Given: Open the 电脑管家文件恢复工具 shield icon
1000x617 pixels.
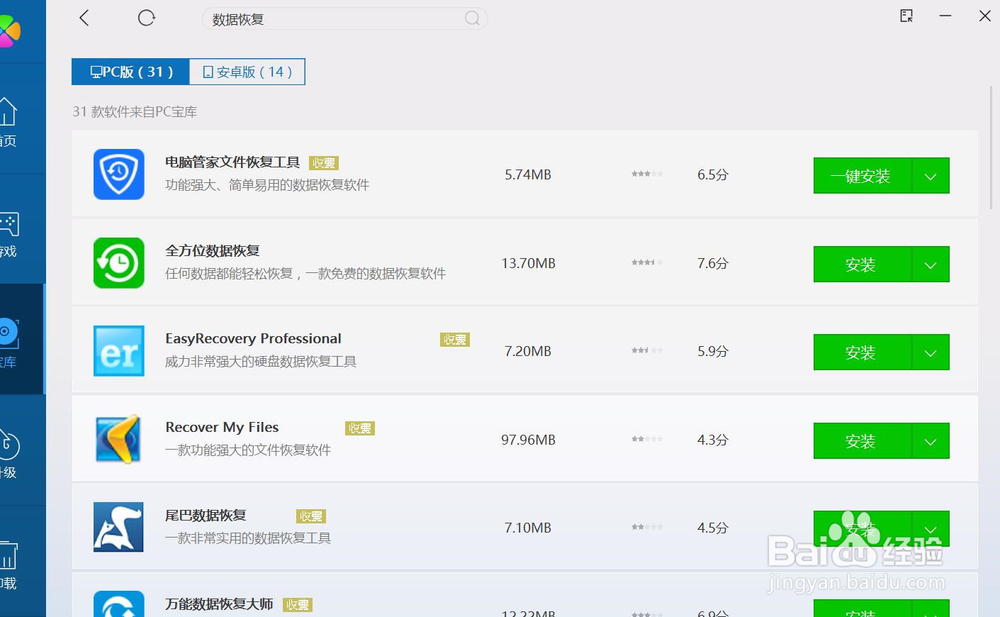Looking at the screenshot, I should 119,175.
